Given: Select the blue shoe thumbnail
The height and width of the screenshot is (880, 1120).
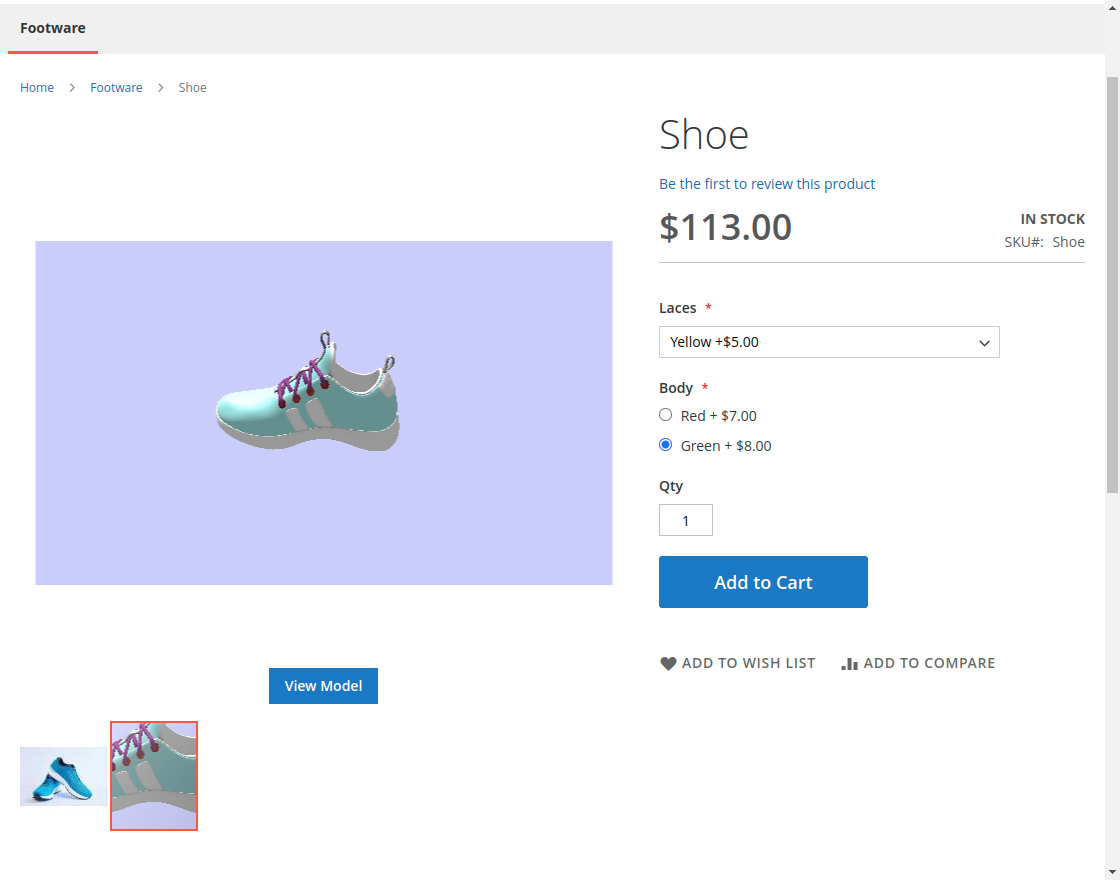Looking at the screenshot, I should pyautogui.click(x=63, y=776).
